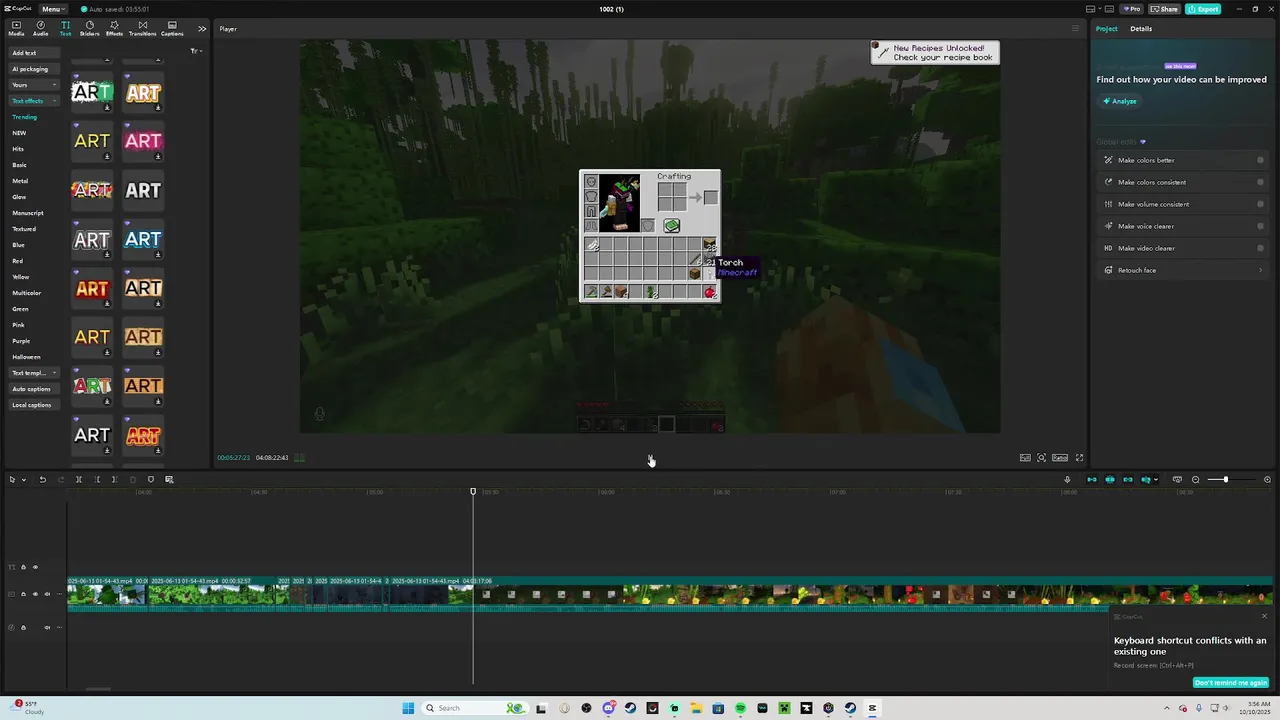Click the player fullscreen icon
1280x720 pixels.
(x=1079, y=458)
